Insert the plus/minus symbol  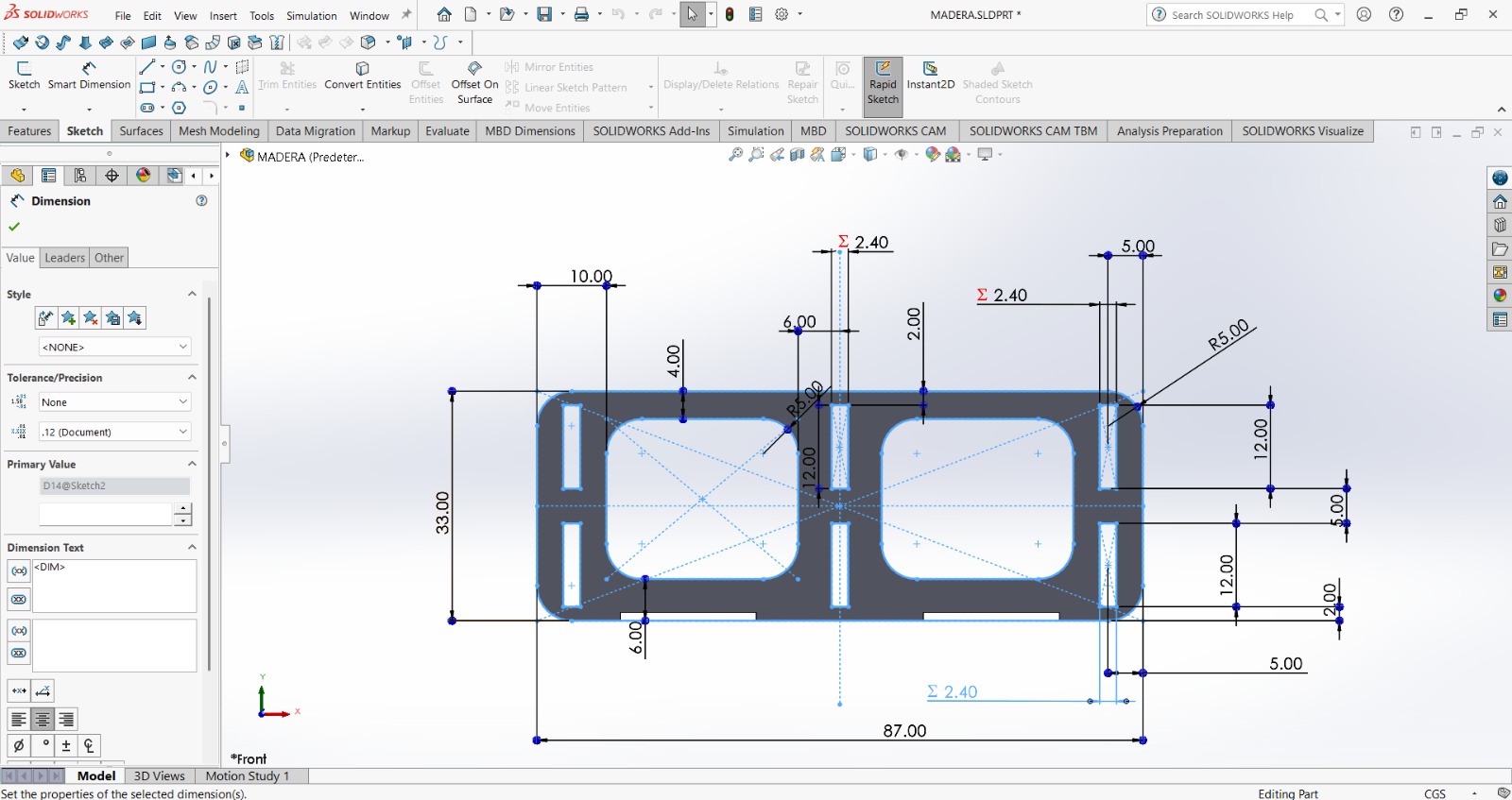point(66,745)
